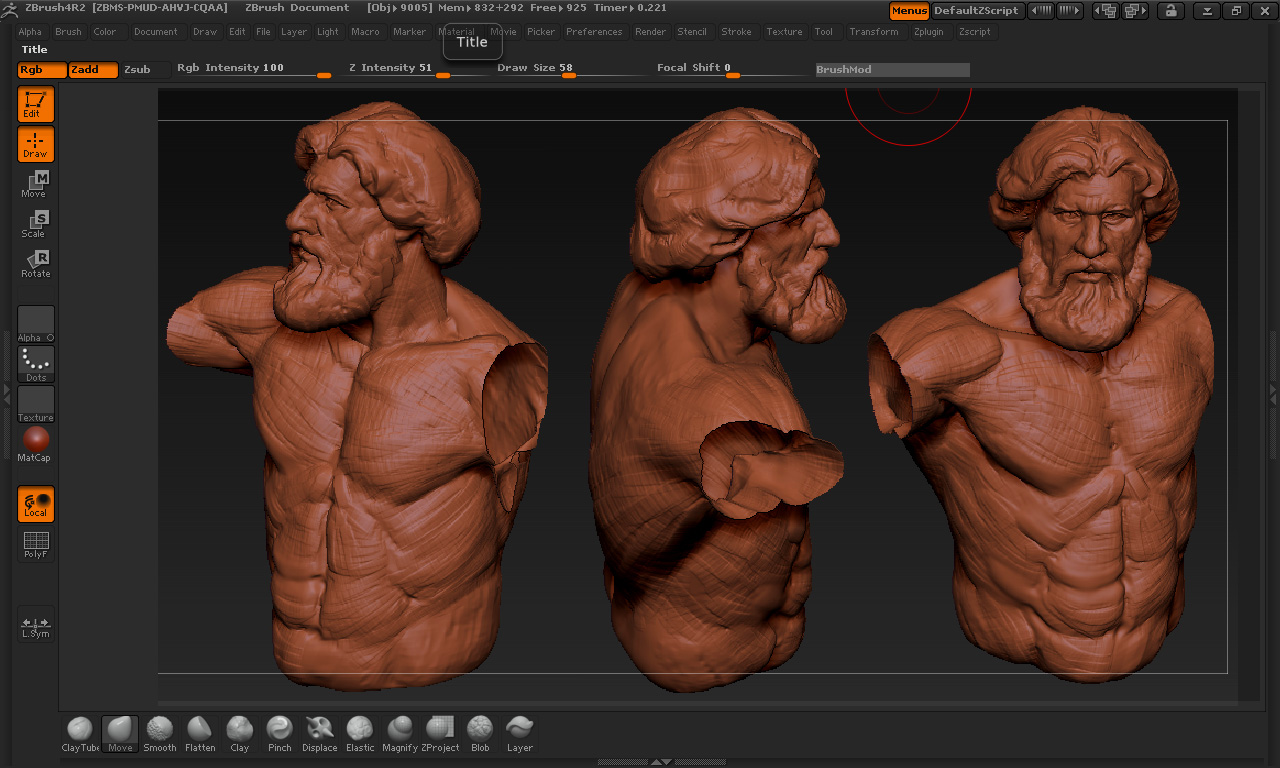
Task: Switch to Scale mode
Action: [x=36, y=224]
